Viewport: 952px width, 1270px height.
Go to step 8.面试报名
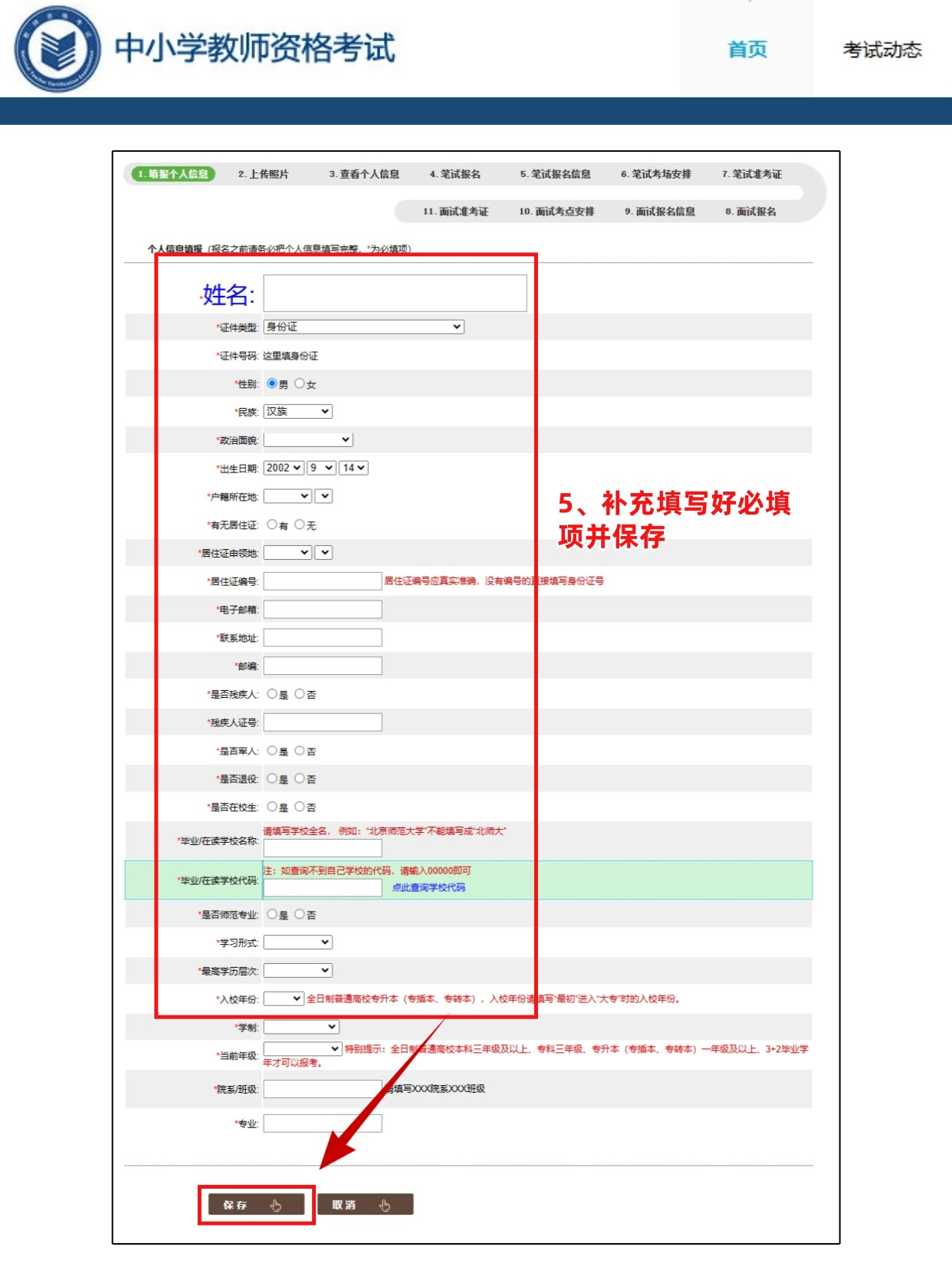click(750, 212)
